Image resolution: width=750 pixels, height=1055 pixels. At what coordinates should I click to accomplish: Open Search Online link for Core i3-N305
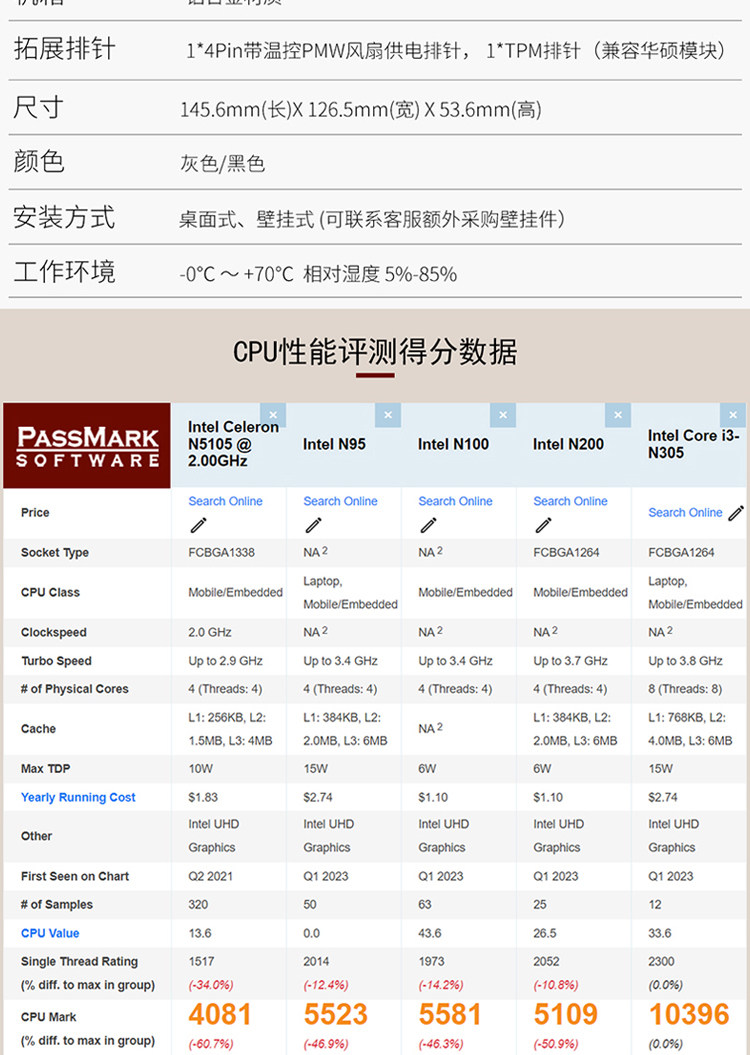click(685, 513)
